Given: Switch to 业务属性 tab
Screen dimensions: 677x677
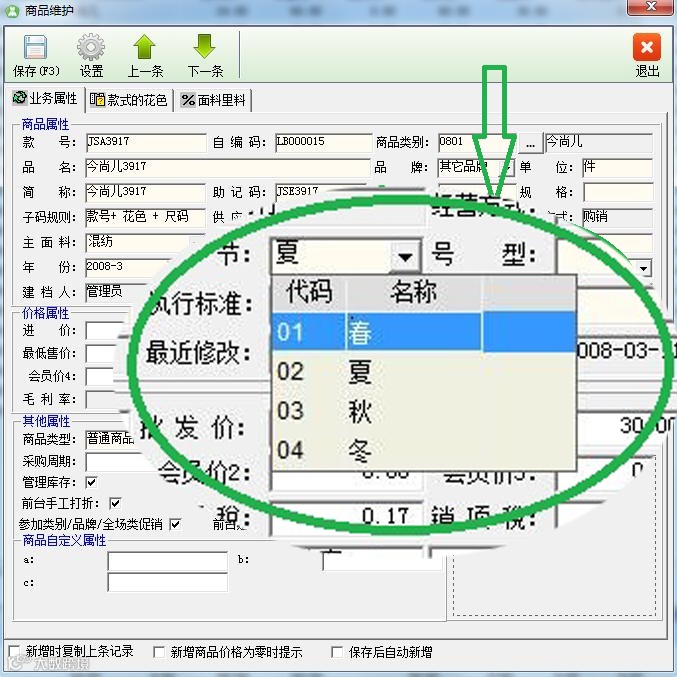Looking at the screenshot, I should click(x=45, y=99).
